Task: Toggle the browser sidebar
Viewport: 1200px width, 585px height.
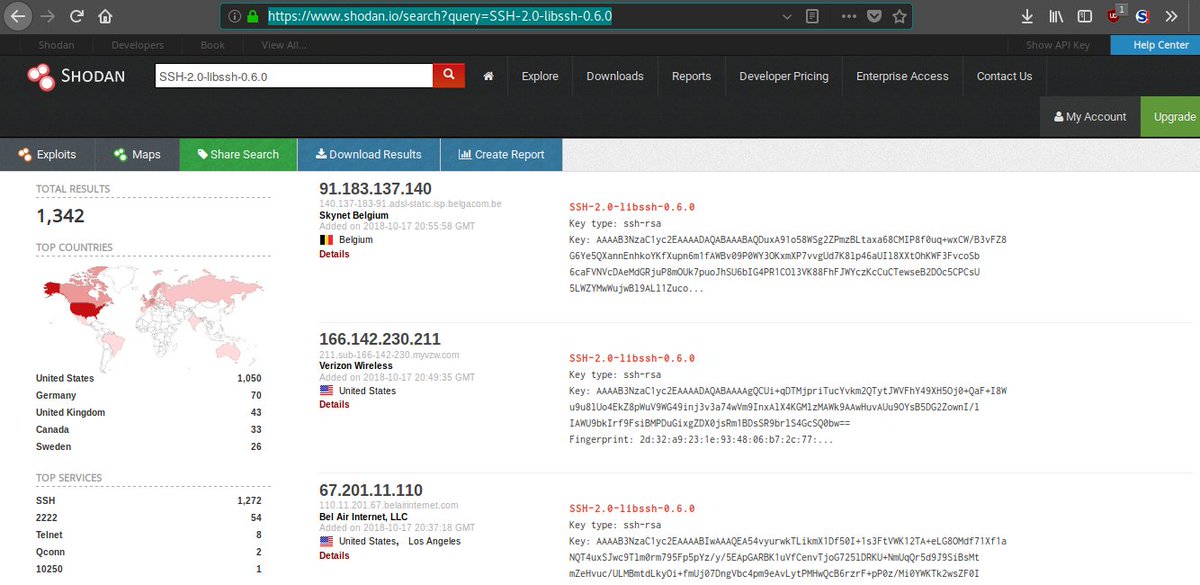Action: tap(1084, 16)
